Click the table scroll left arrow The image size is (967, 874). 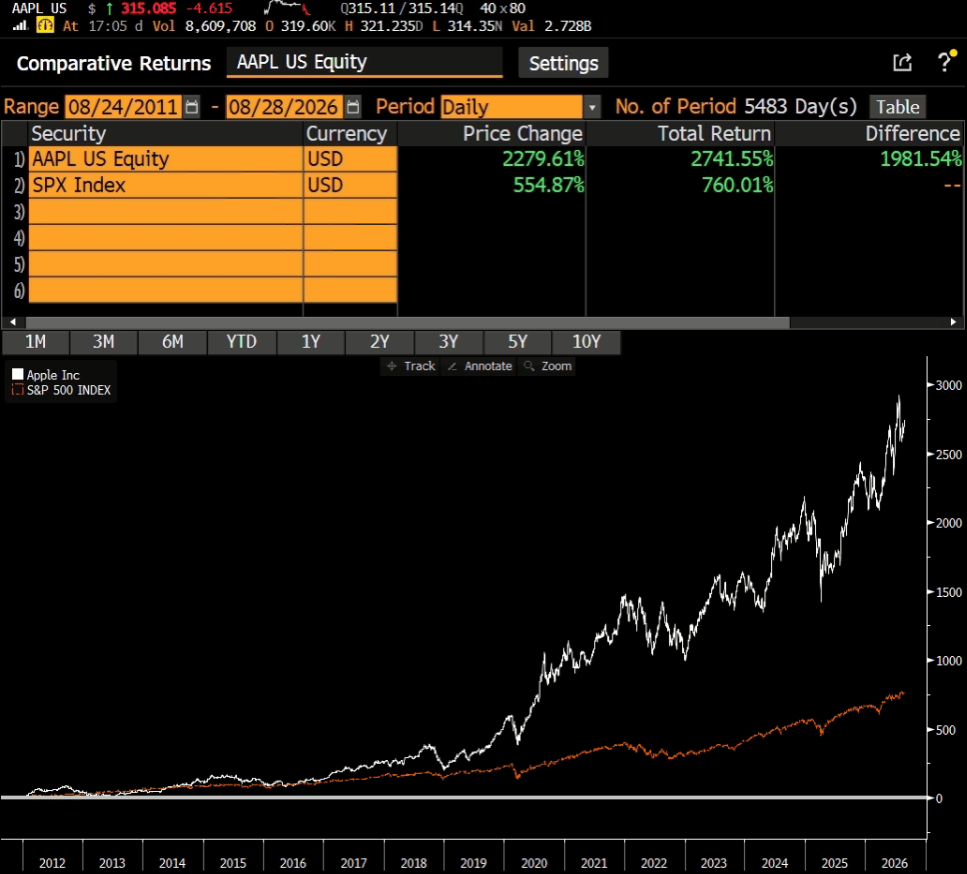pyautogui.click(x=13, y=322)
